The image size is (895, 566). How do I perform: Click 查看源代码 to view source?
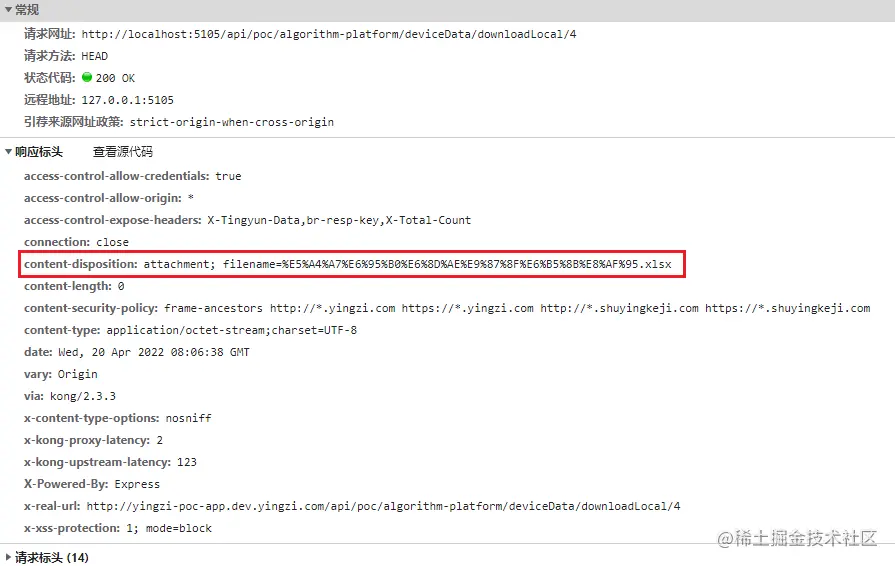tap(123, 152)
